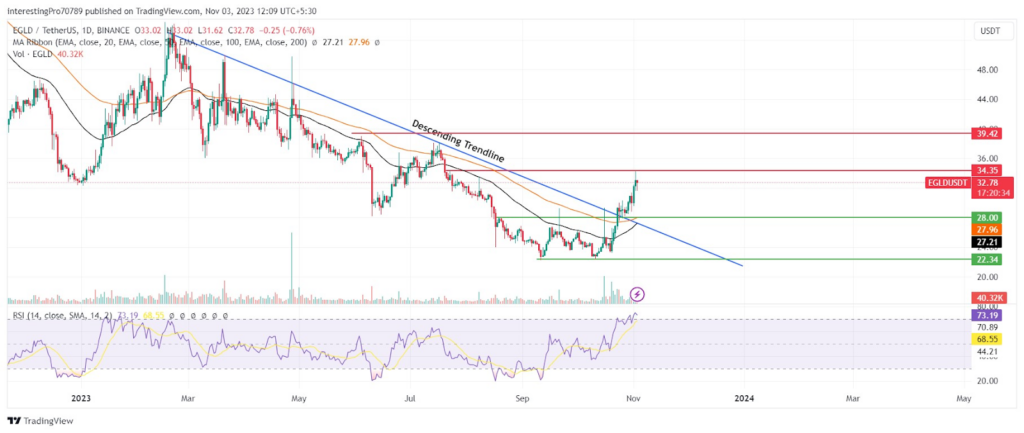Click the 17:20:34 bar countdown label
This screenshot has width=1024, height=433.
click(x=992, y=193)
